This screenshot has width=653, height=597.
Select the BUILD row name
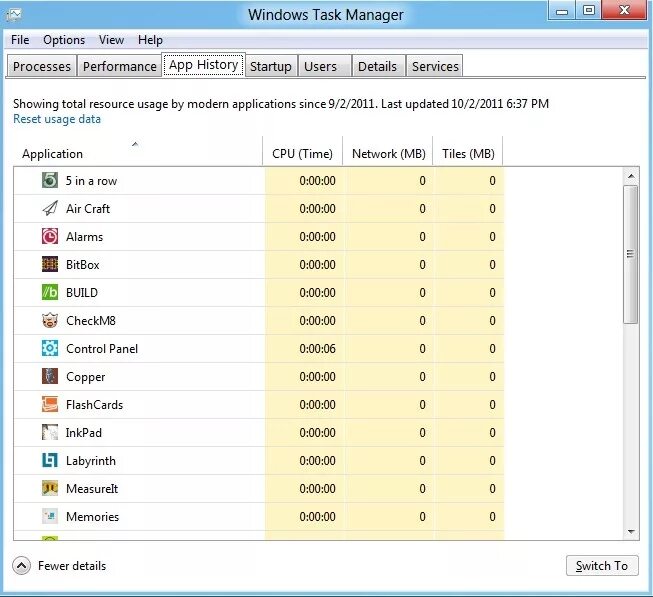[x=82, y=293]
